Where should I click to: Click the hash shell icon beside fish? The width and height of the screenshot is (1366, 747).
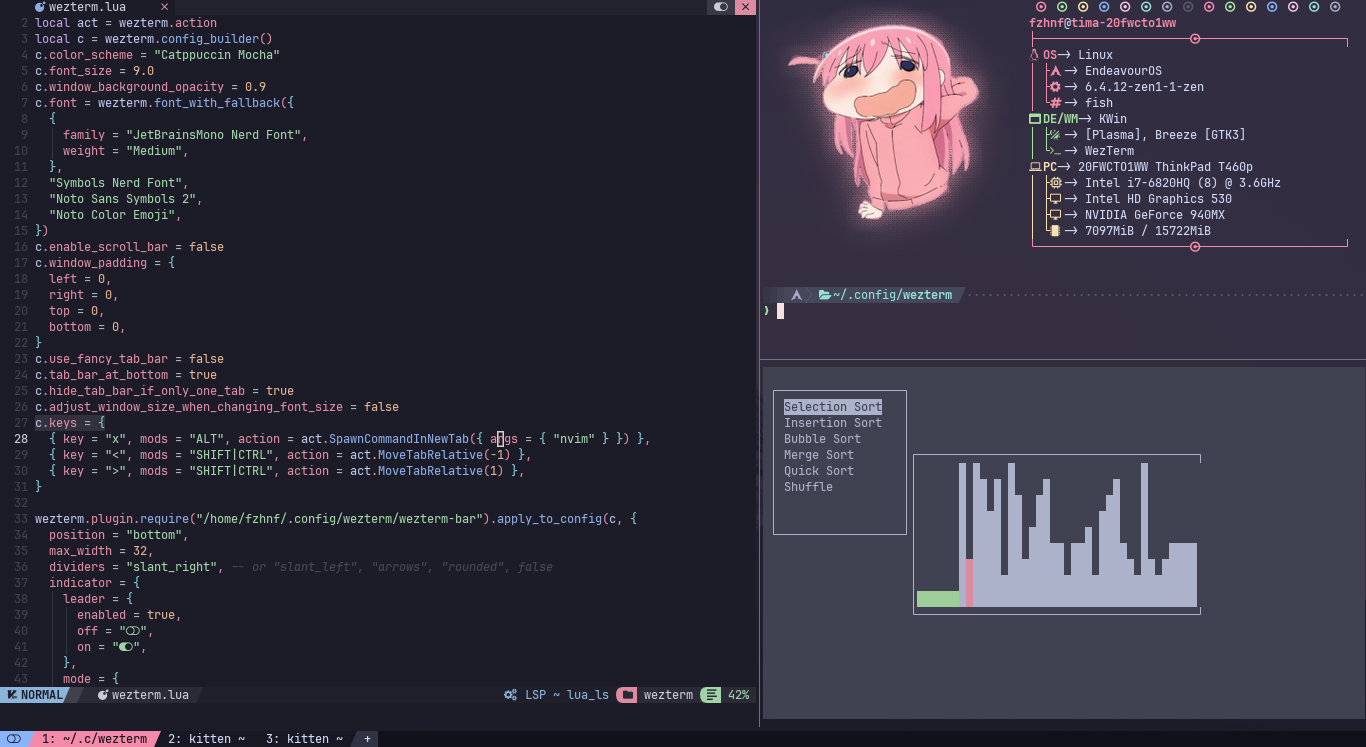coord(1054,103)
